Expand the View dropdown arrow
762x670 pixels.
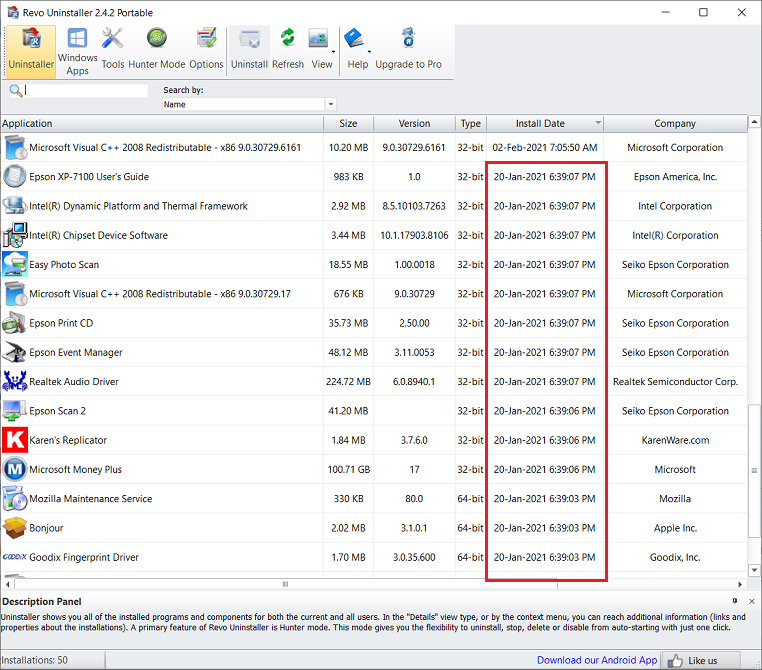[x=333, y=52]
